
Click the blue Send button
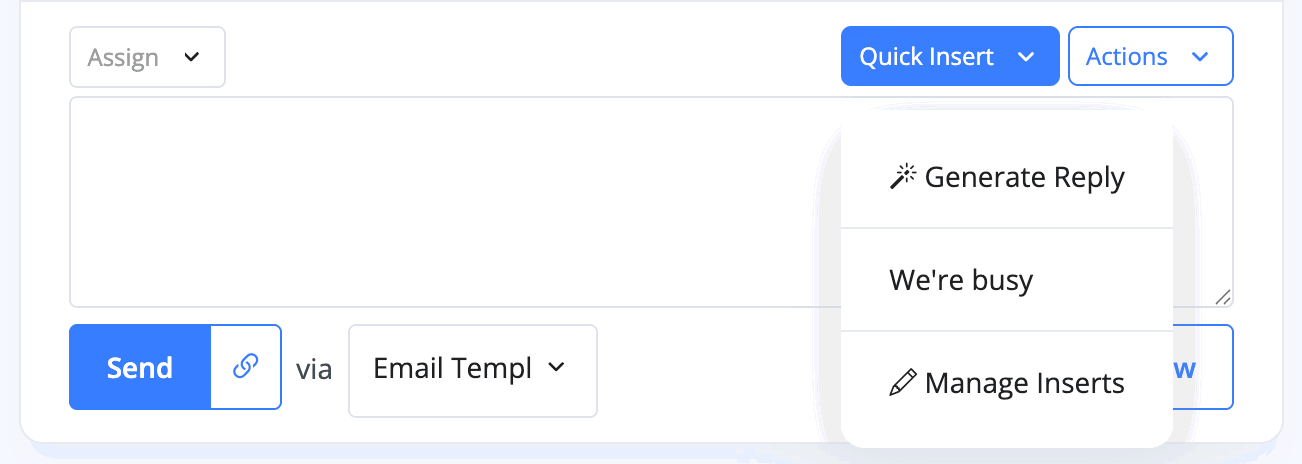[x=140, y=367]
